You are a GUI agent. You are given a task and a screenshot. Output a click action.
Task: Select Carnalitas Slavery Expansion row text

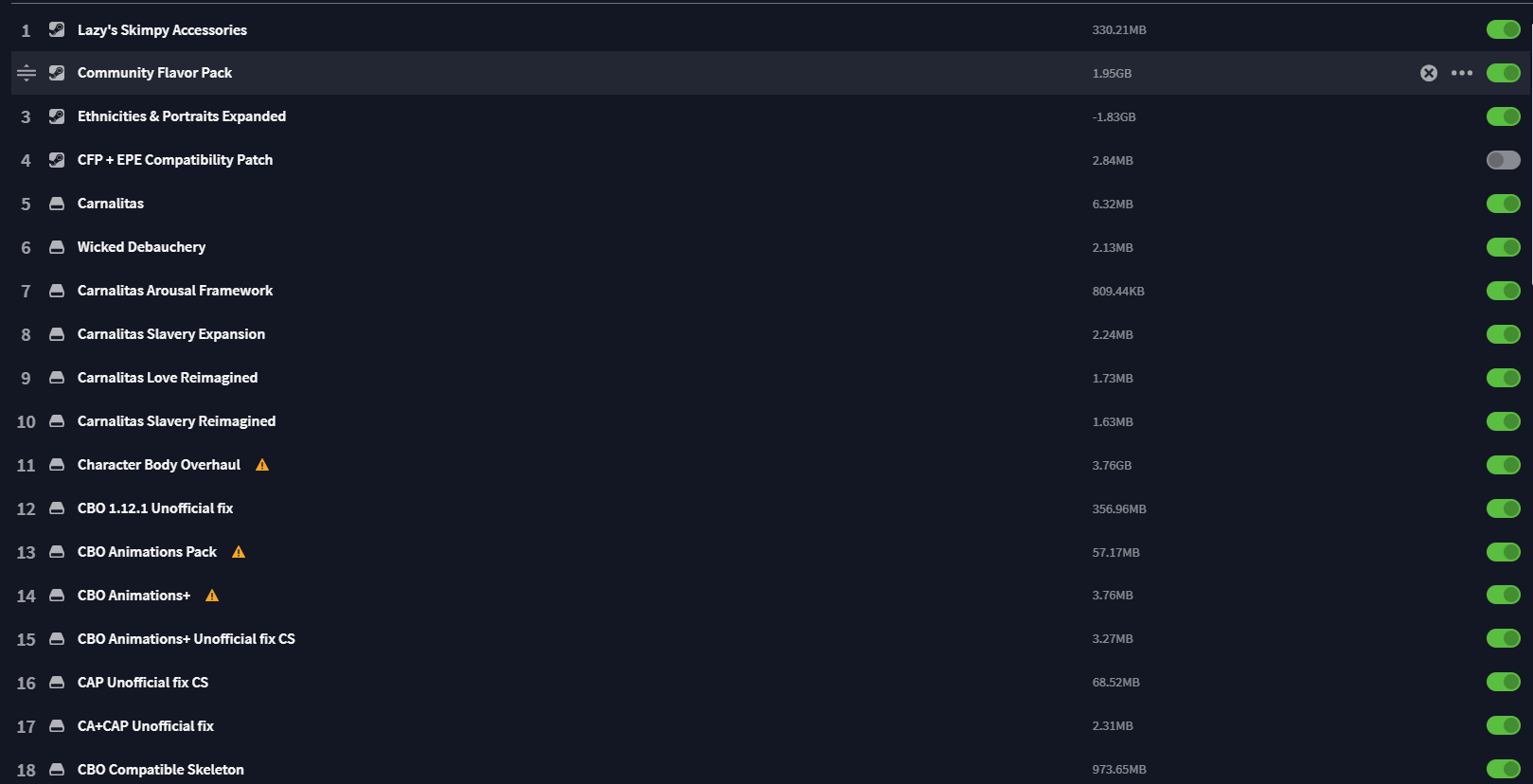pos(171,334)
